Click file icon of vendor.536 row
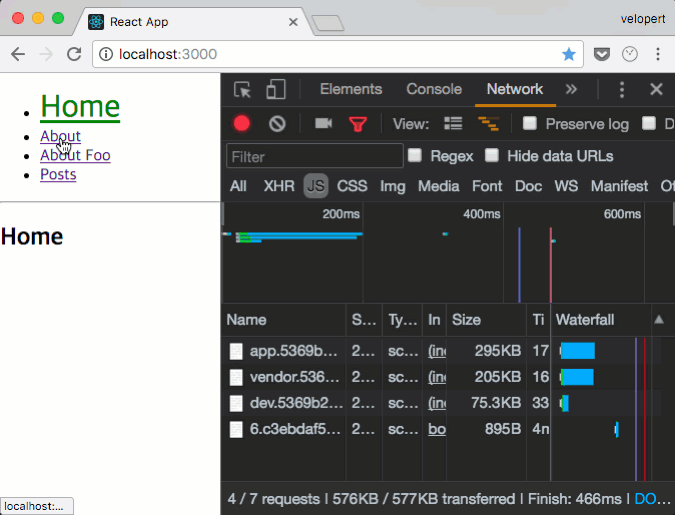This screenshot has height=515, width=675. (236, 377)
